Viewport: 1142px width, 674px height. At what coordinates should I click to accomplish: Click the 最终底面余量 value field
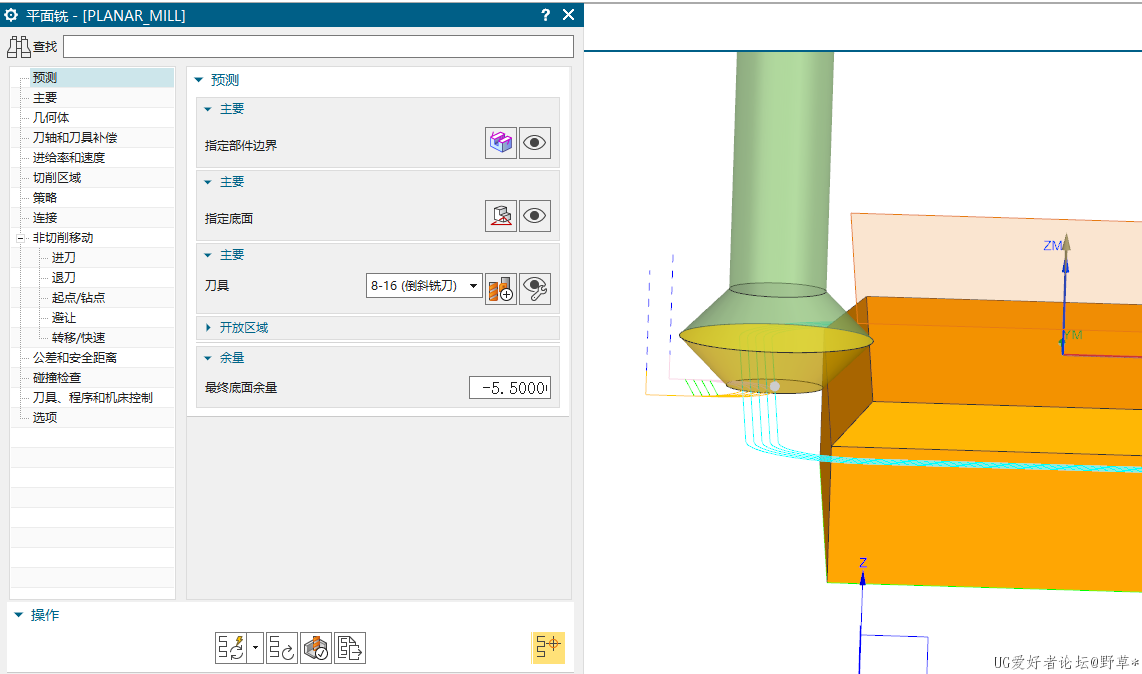[509, 388]
